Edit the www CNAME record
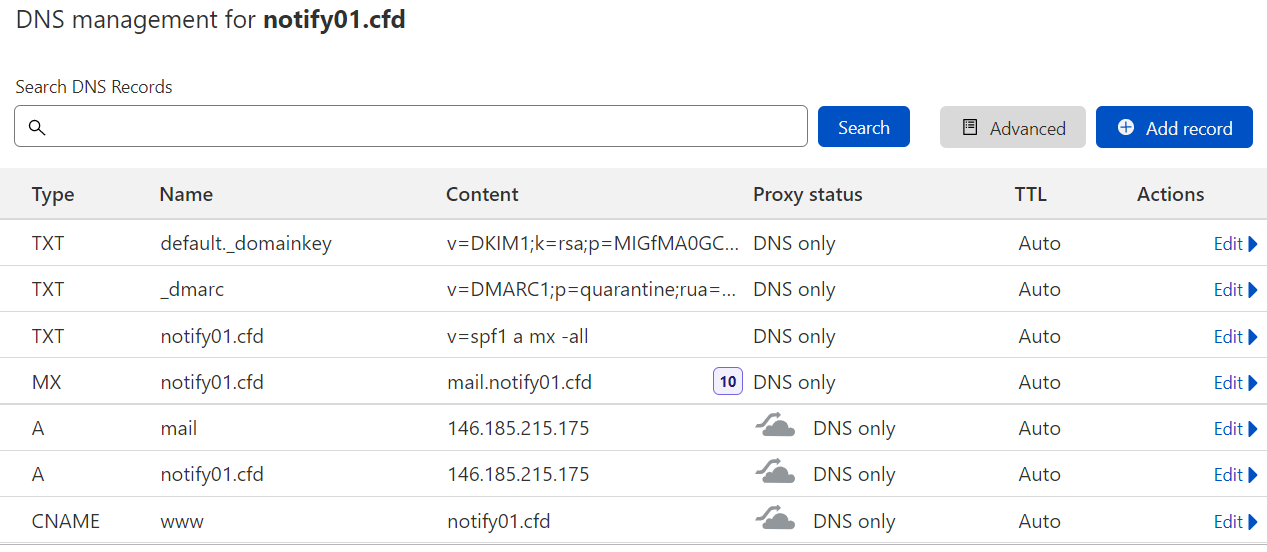The image size is (1267, 552). (1228, 521)
